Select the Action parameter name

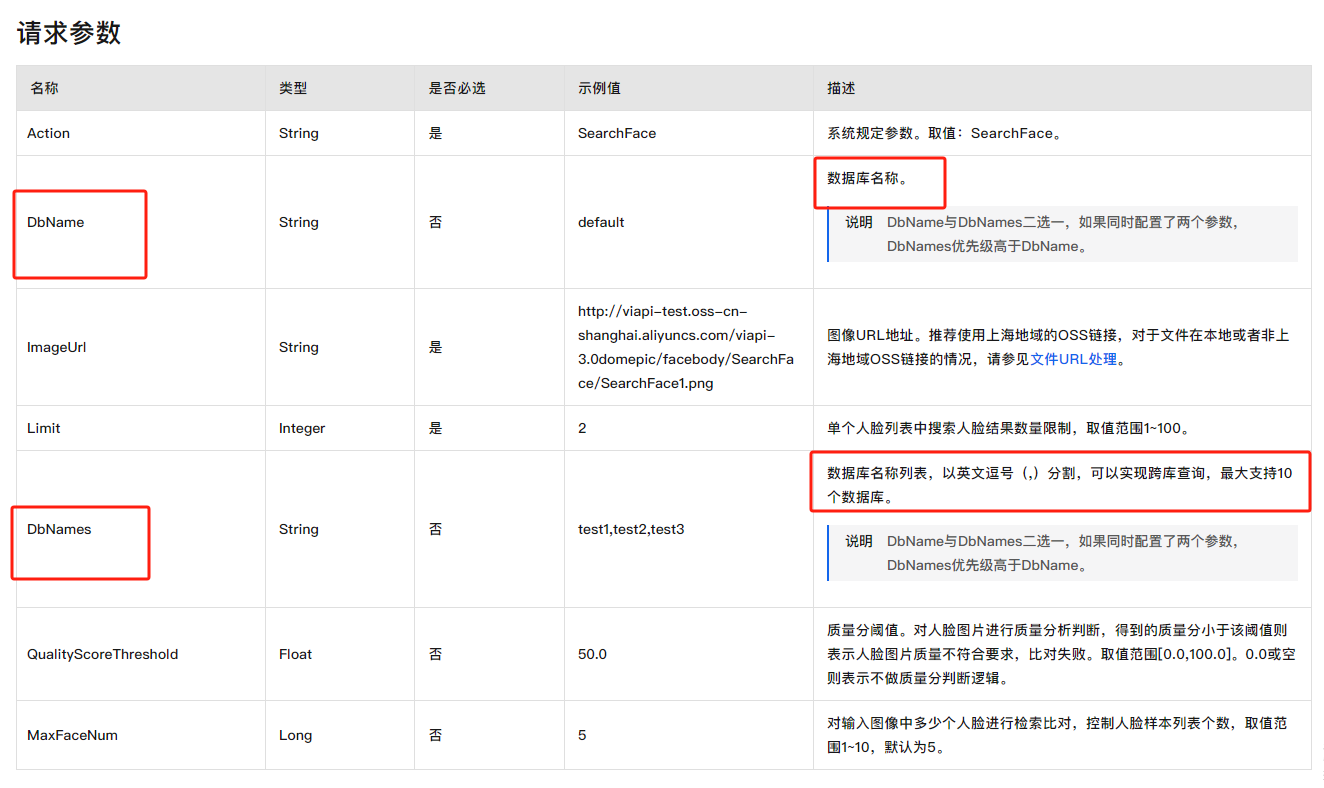(x=48, y=133)
